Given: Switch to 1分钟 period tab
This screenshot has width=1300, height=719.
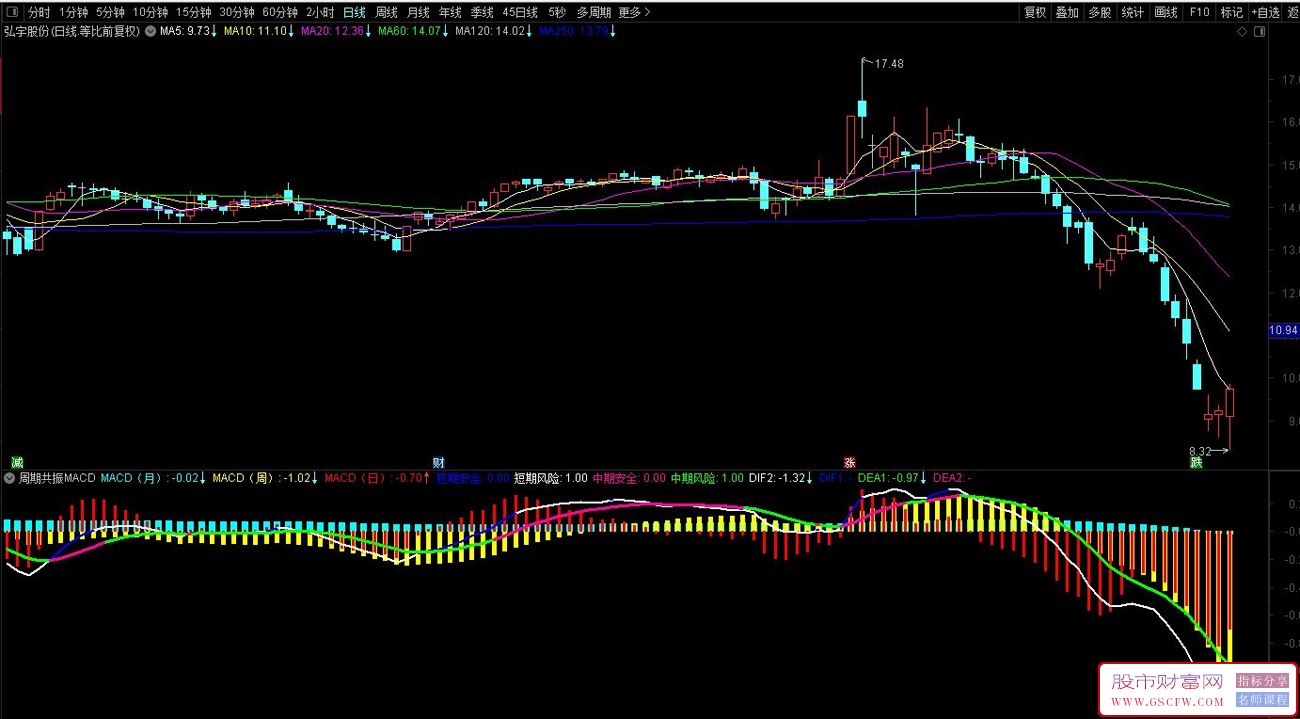Looking at the screenshot, I should (x=73, y=13).
